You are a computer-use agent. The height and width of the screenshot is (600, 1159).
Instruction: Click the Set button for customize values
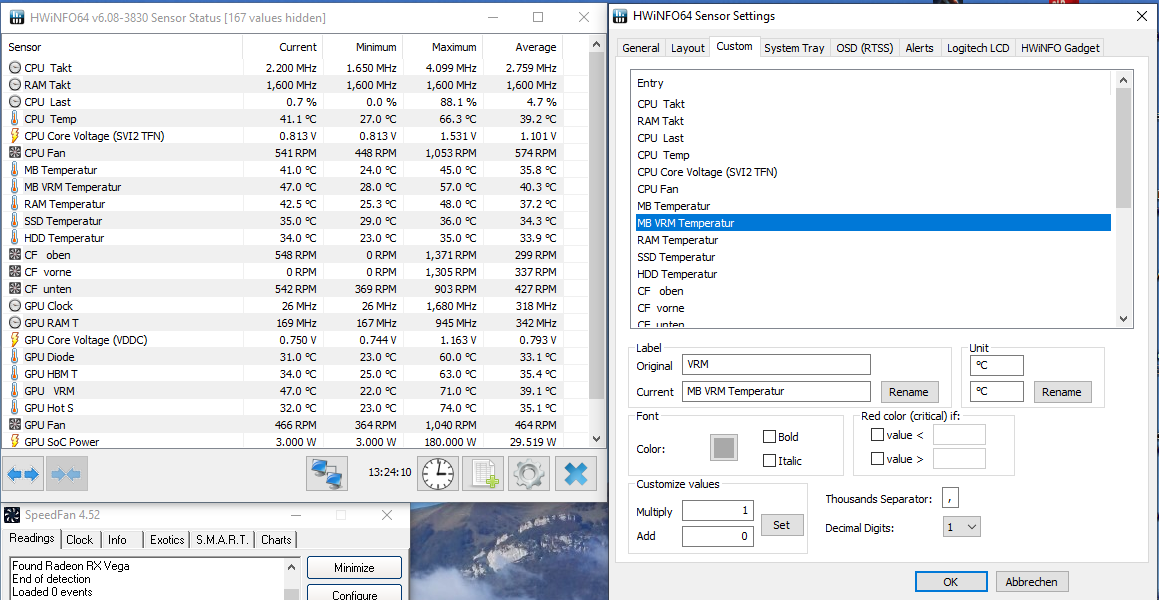pos(782,525)
